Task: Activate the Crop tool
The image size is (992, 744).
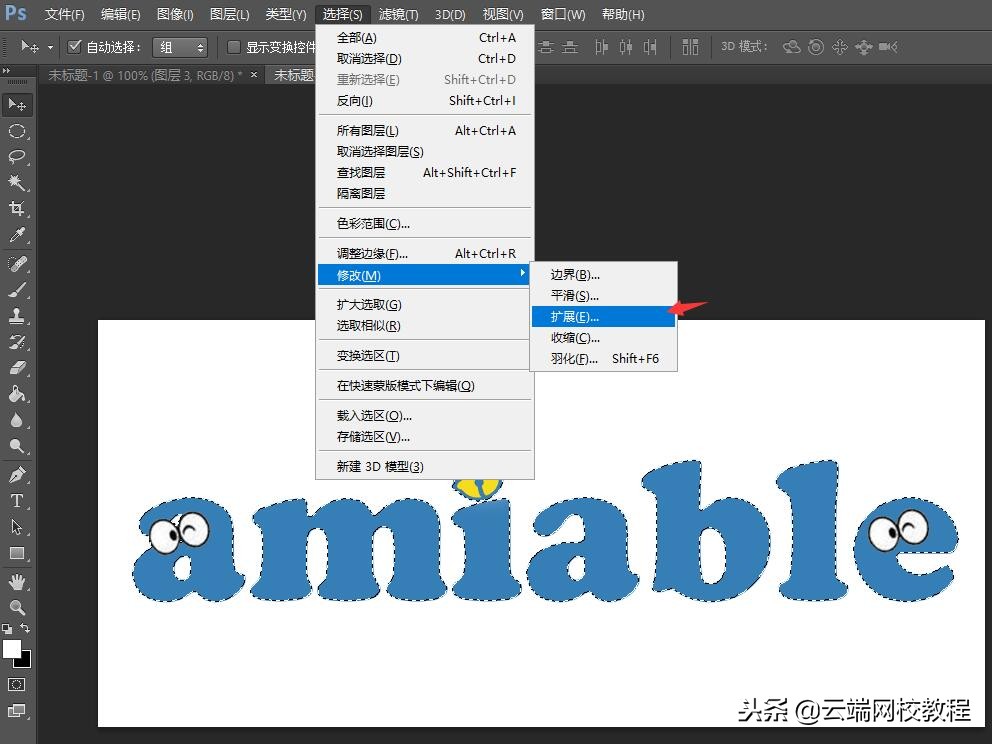Action: (x=16, y=209)
